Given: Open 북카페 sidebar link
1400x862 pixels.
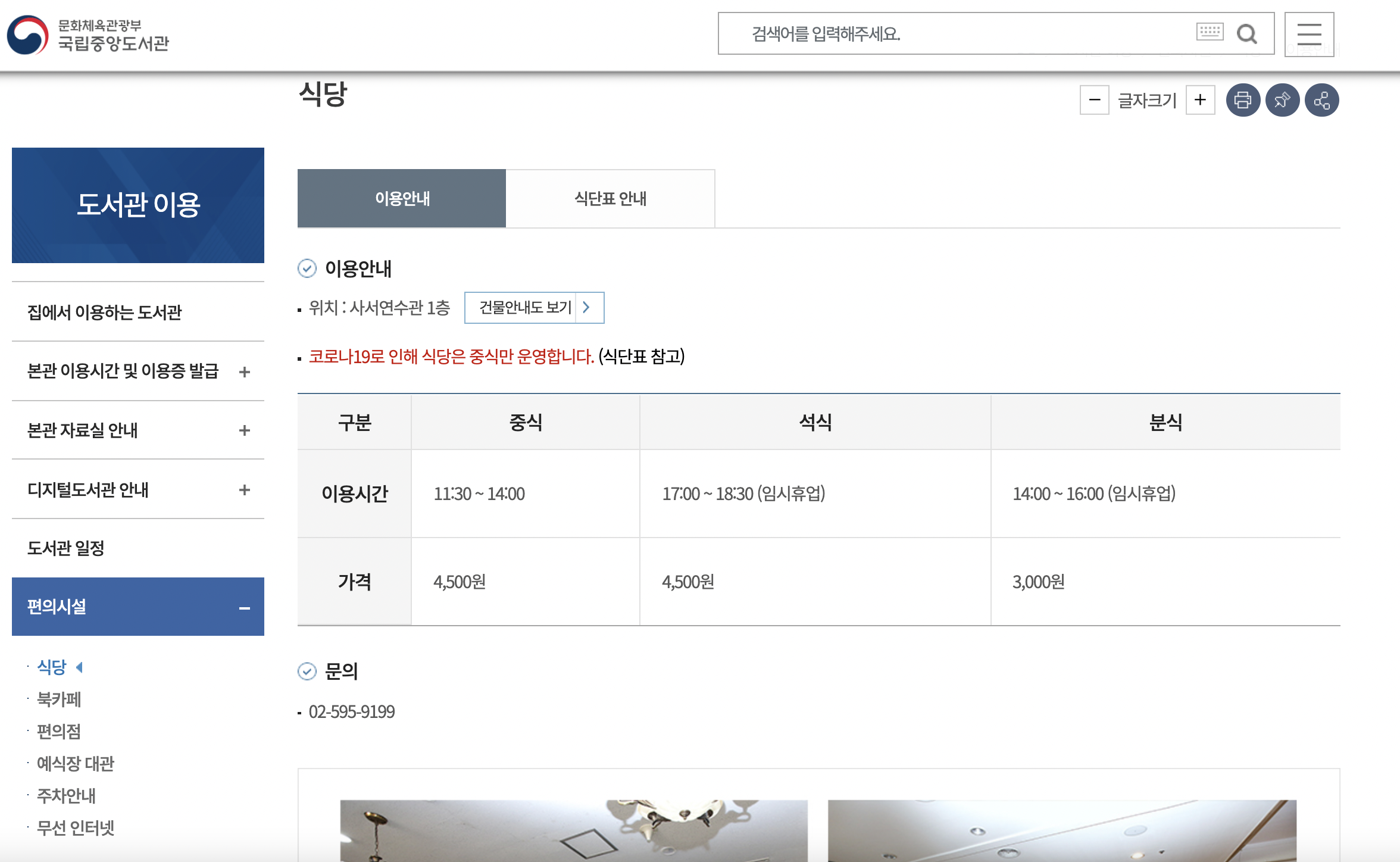Looking at the screenshot, I should click(x=59, y=699).
